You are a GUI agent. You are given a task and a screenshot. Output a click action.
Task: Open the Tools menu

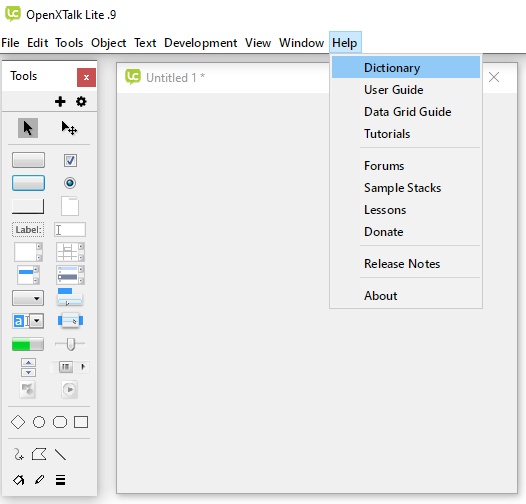pyautogui.click(x=69, y=43)
